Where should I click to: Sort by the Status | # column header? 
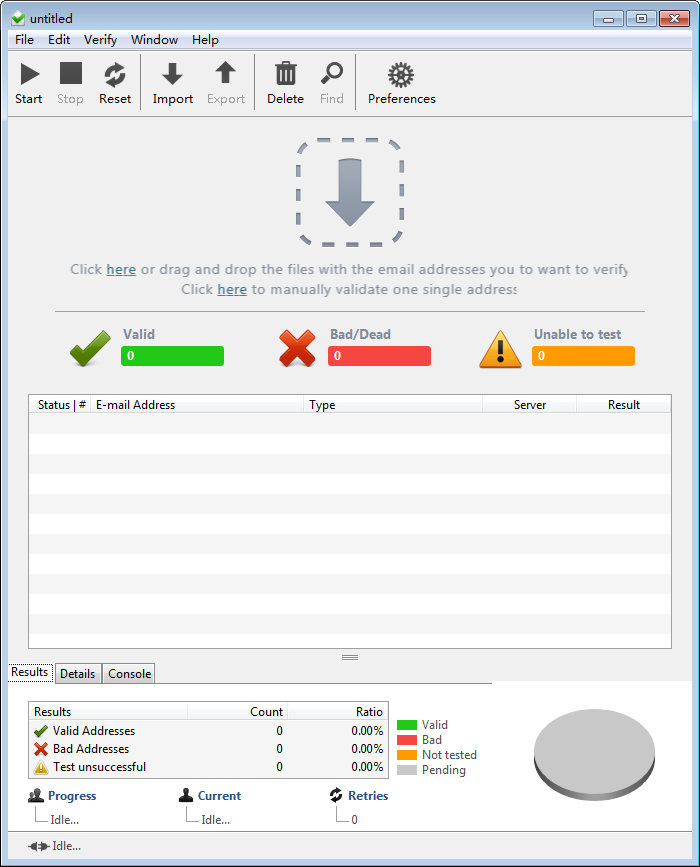tap(60, 405)
